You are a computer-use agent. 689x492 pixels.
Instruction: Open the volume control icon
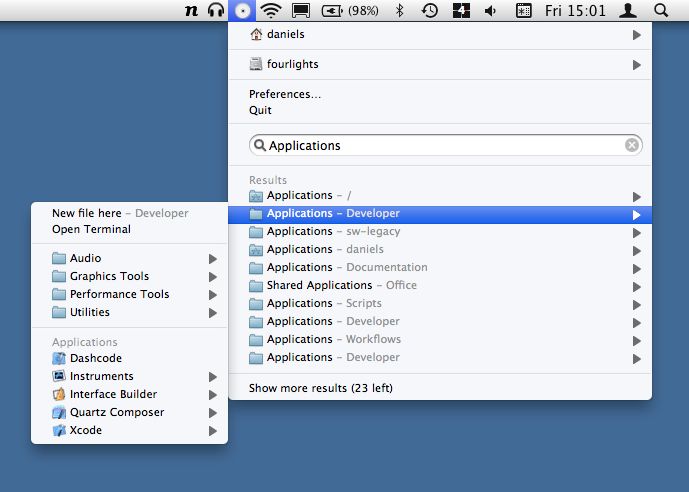(490, 10)
